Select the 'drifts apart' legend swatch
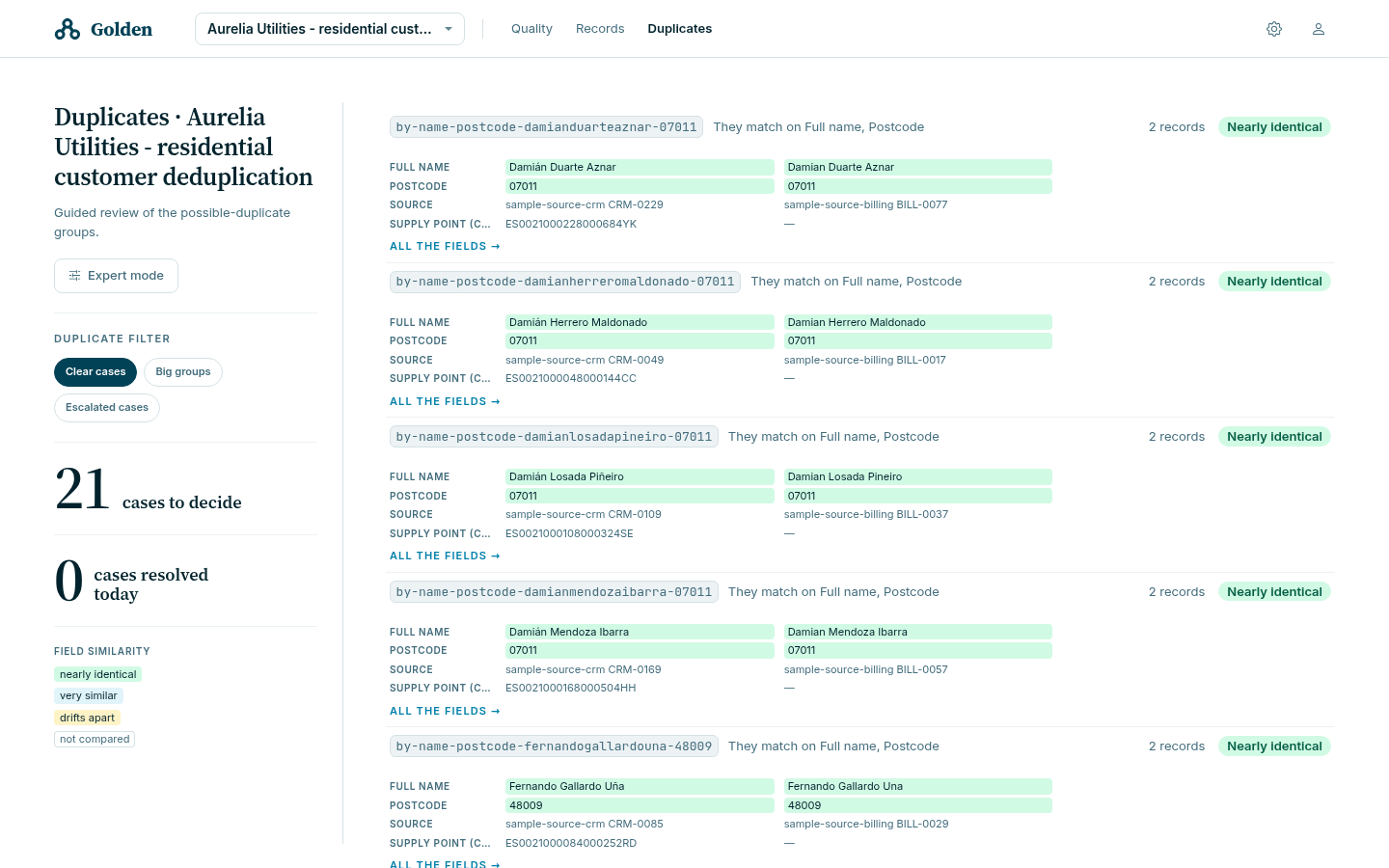The width and height of the screenshot is (1389, 868). 87,719
